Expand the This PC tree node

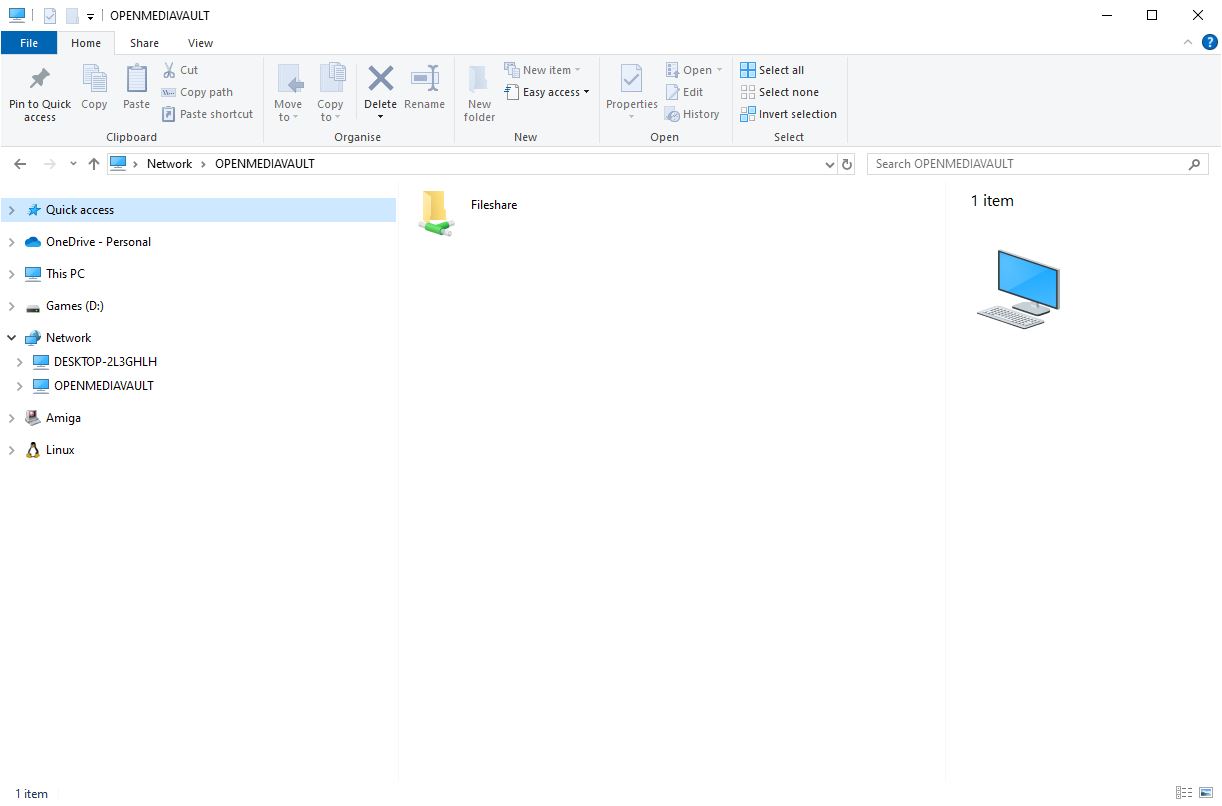point(12,274)
